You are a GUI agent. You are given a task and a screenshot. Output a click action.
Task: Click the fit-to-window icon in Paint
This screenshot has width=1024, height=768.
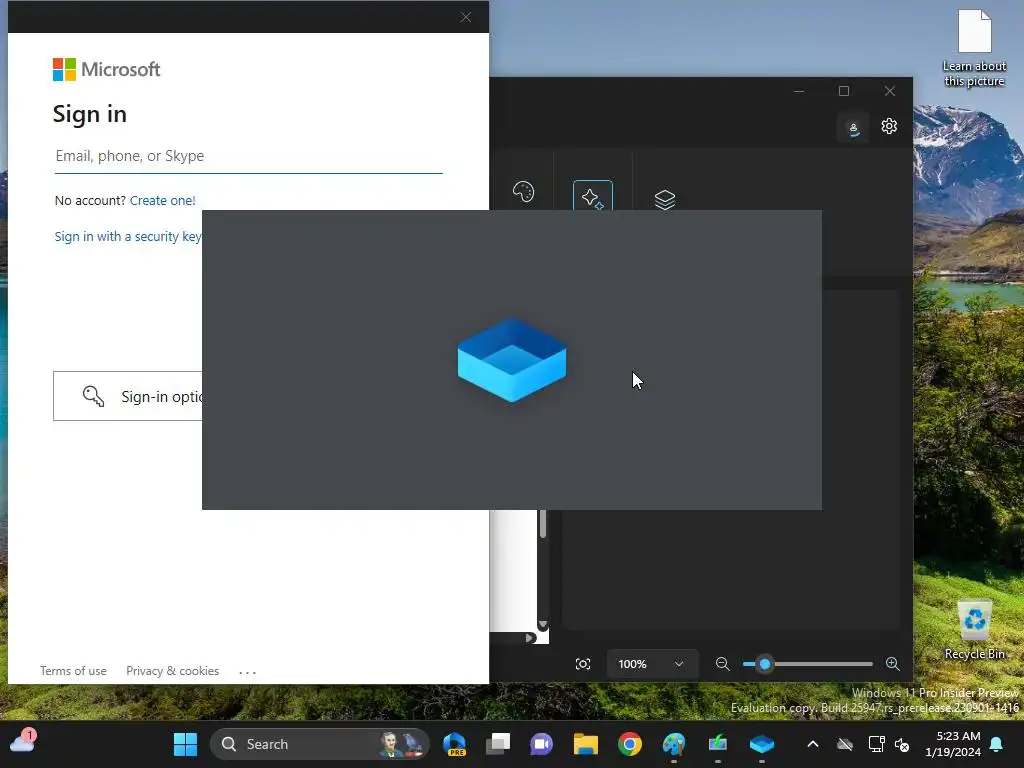[x=583, y=664]
